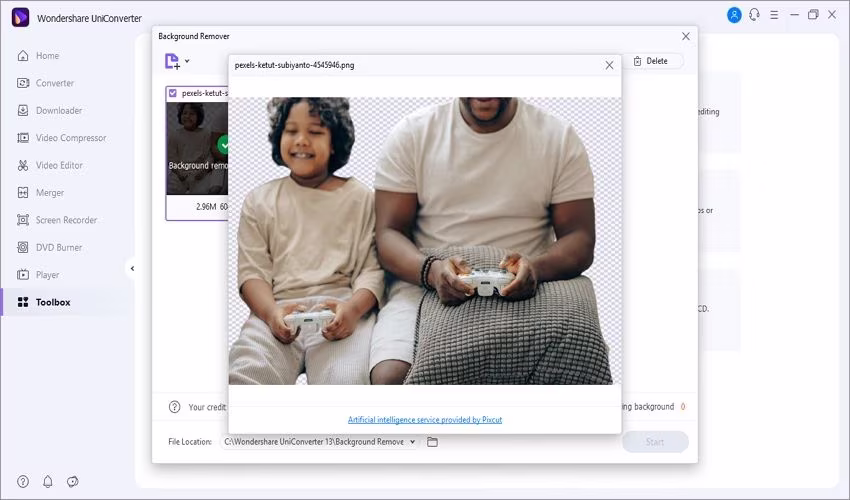Open the output folder icon
The width and height of the screenshot is (850, 500).
click(x=432, y=442)
